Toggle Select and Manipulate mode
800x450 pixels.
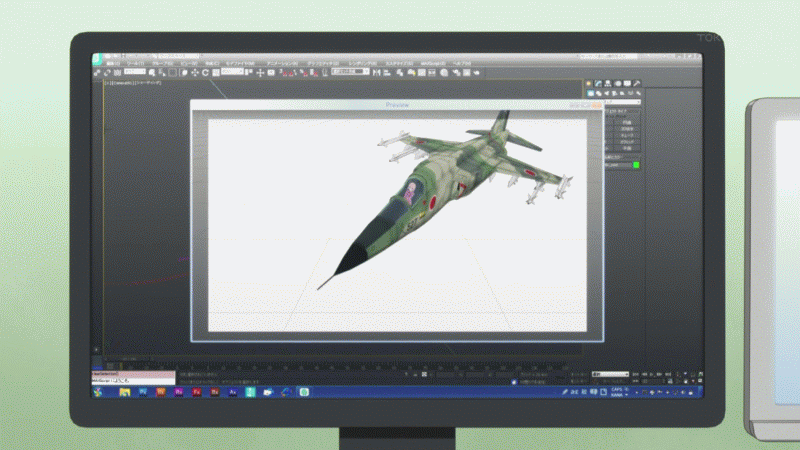[260, 72]
